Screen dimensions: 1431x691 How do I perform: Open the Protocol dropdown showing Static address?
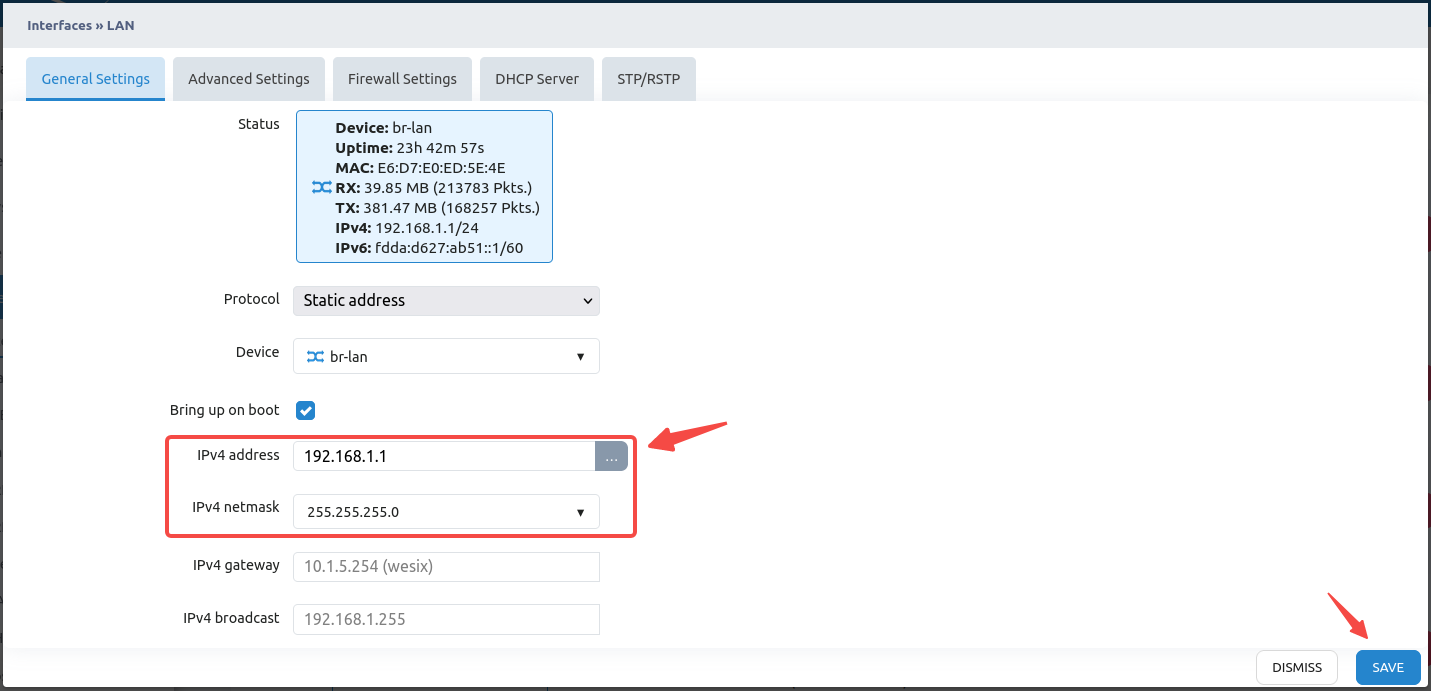point(446,301)
